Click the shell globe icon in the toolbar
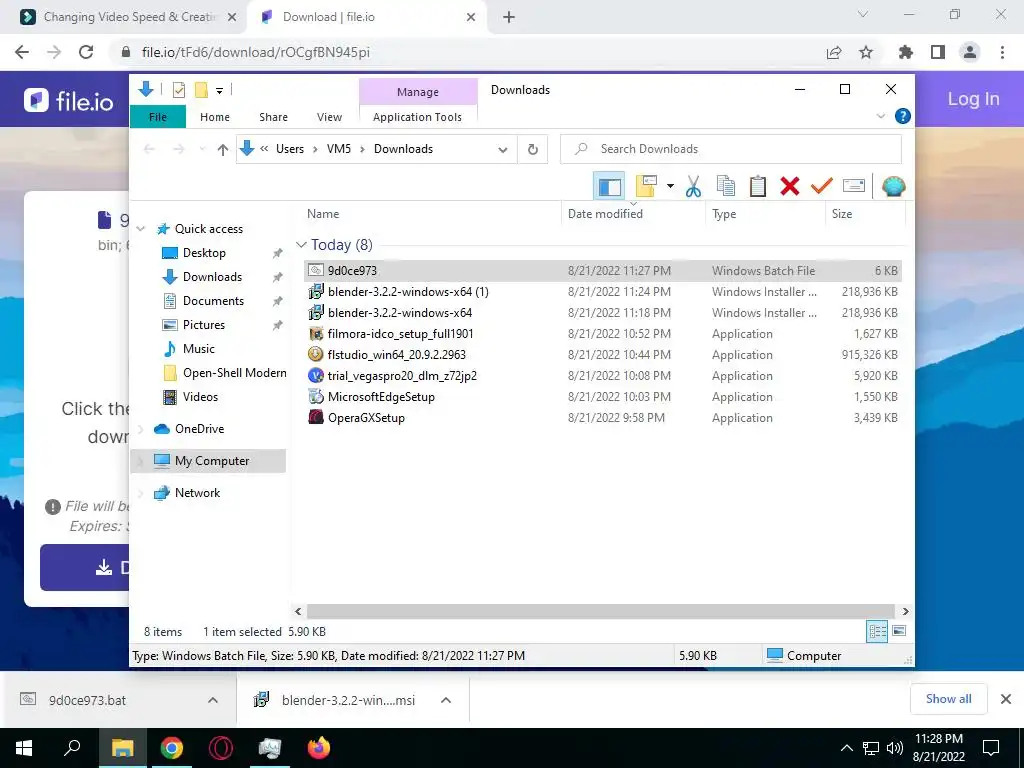Viewport: 1024px width, 768px height. pos(893,187)
